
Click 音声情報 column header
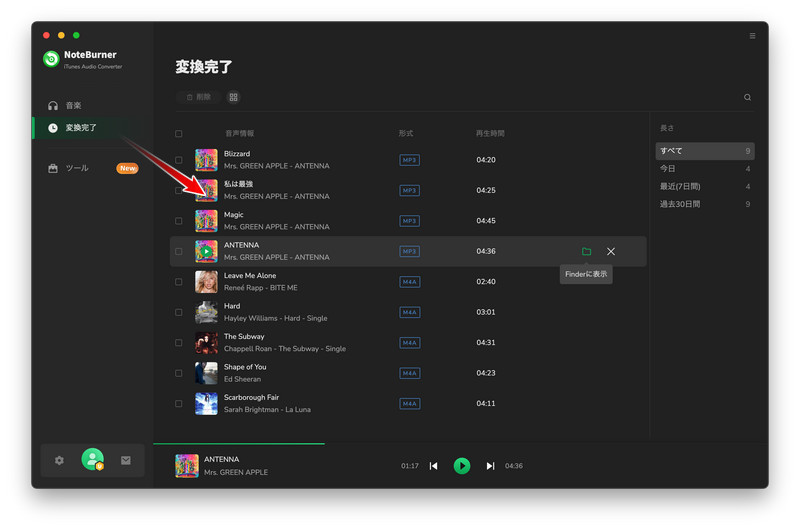tap(240, 134)
